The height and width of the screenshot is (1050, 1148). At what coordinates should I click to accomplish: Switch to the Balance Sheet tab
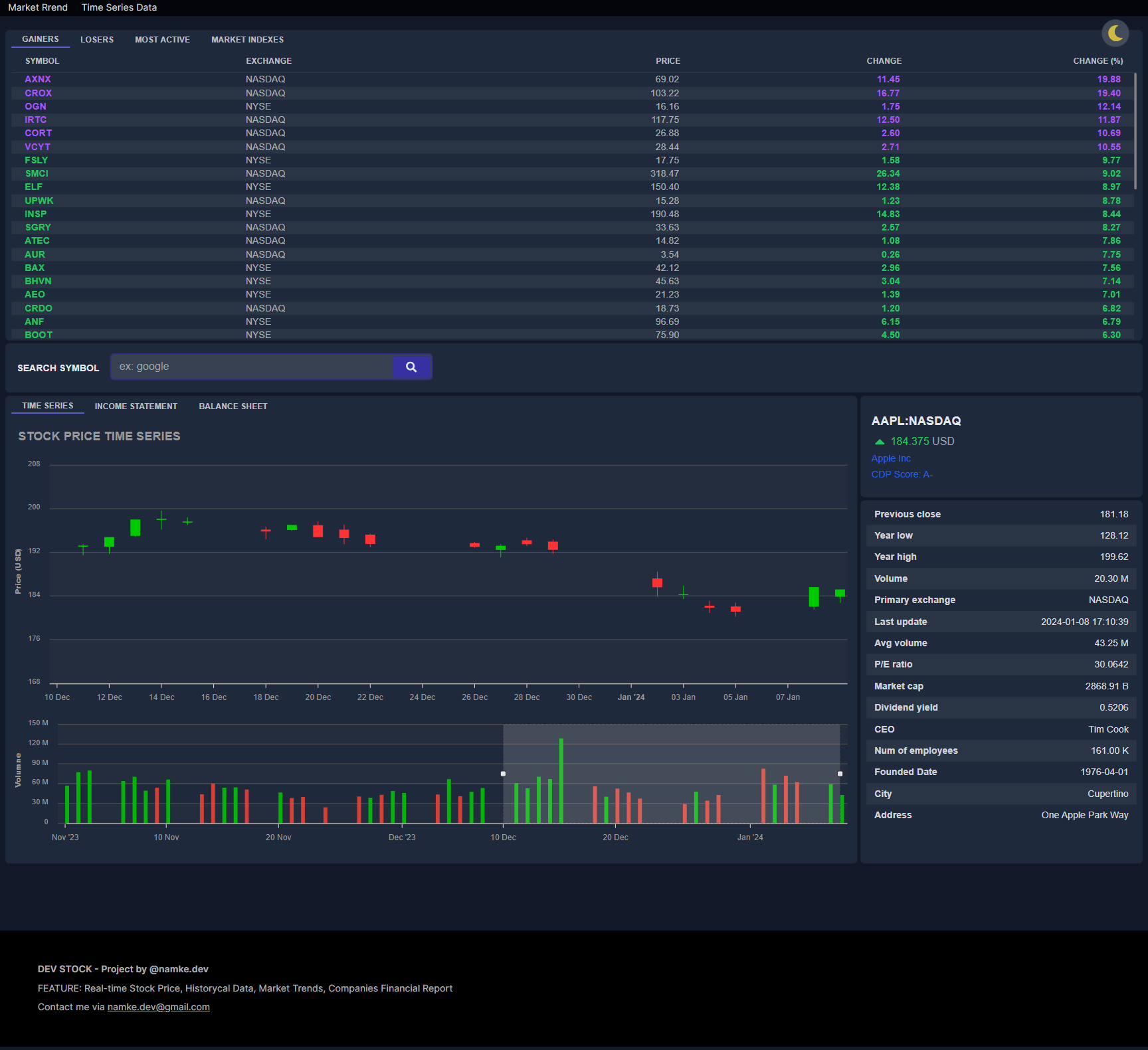pos(233,406)
